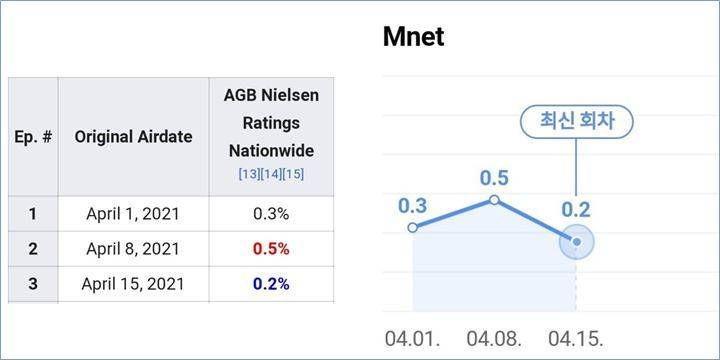720x360 pixels.
Task: Click the Original Airdate column header
Action: click(133, 137)
